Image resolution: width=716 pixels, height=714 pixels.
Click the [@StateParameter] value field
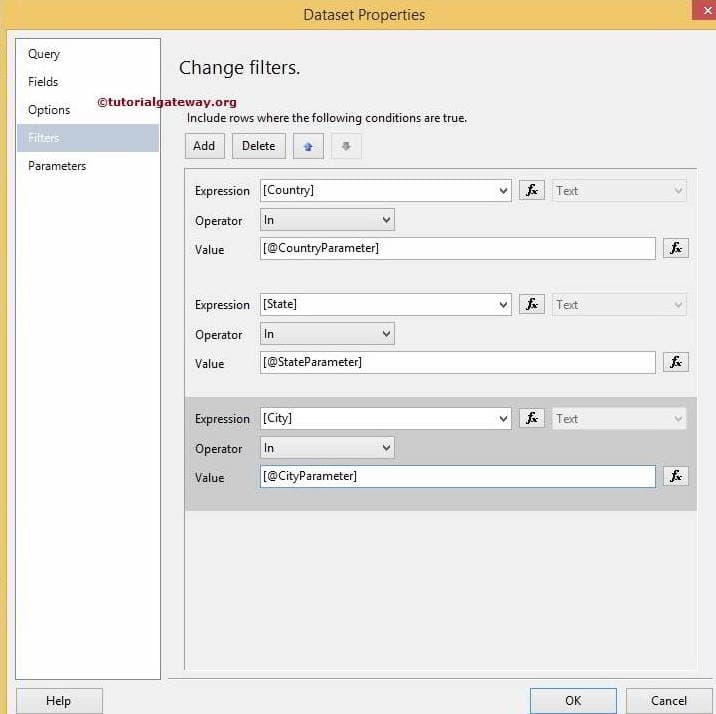[458, 362]
